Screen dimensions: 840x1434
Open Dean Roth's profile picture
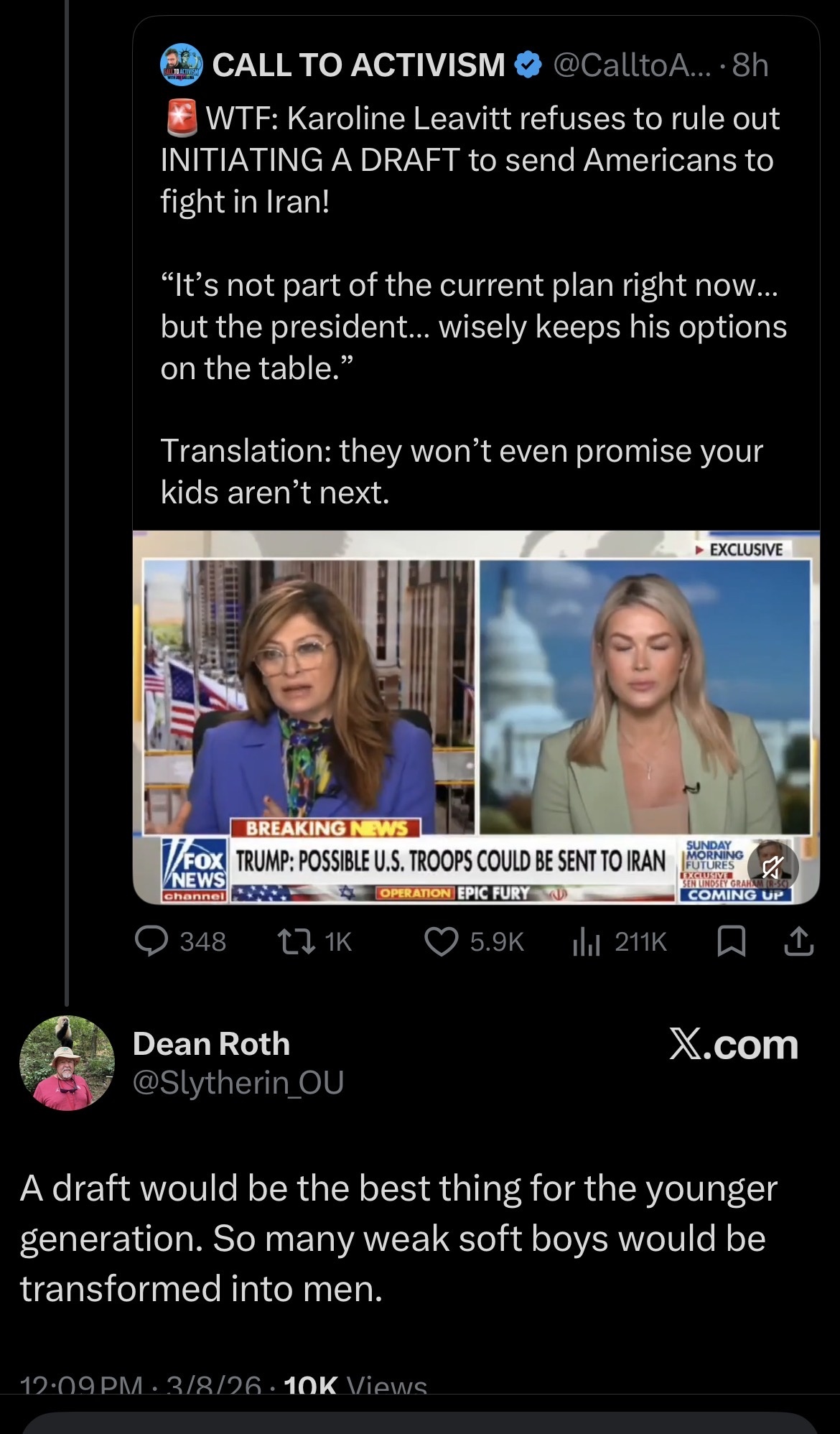pyautogui.click(x=67, y=1063)
